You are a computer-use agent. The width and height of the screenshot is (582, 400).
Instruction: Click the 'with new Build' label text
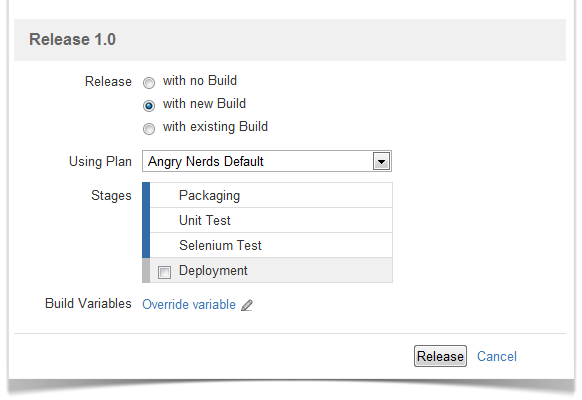(204, 104)
